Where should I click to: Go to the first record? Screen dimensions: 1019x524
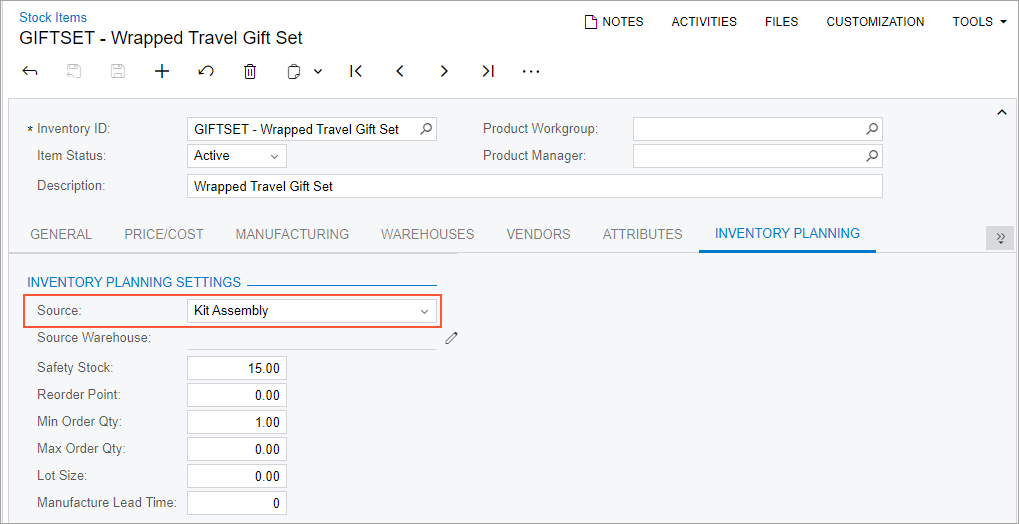(355, 72)
